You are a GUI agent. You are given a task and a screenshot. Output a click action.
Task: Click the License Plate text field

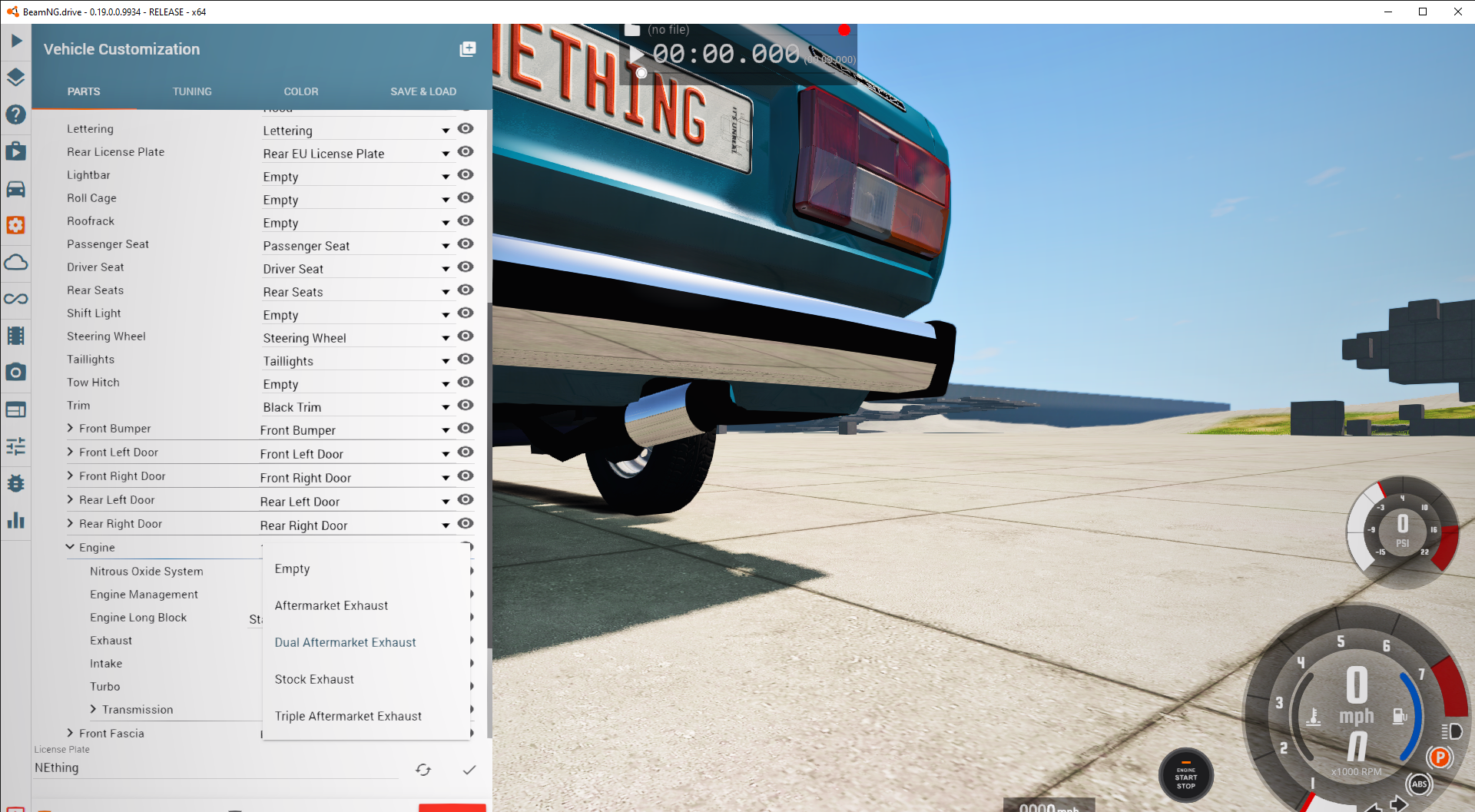[x=217, y=768]
